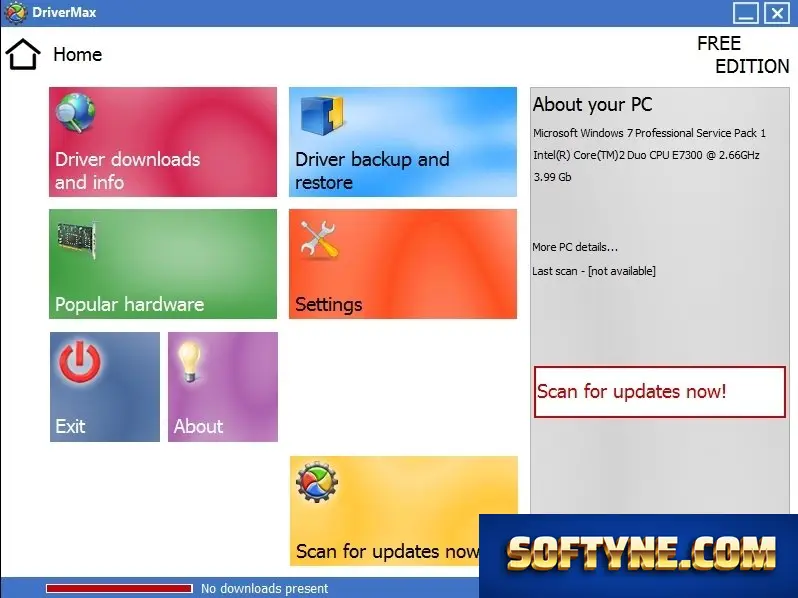Open the Driver backup and restore tile
This screenshot has height=598, width=798.
[x=403, y=142]
